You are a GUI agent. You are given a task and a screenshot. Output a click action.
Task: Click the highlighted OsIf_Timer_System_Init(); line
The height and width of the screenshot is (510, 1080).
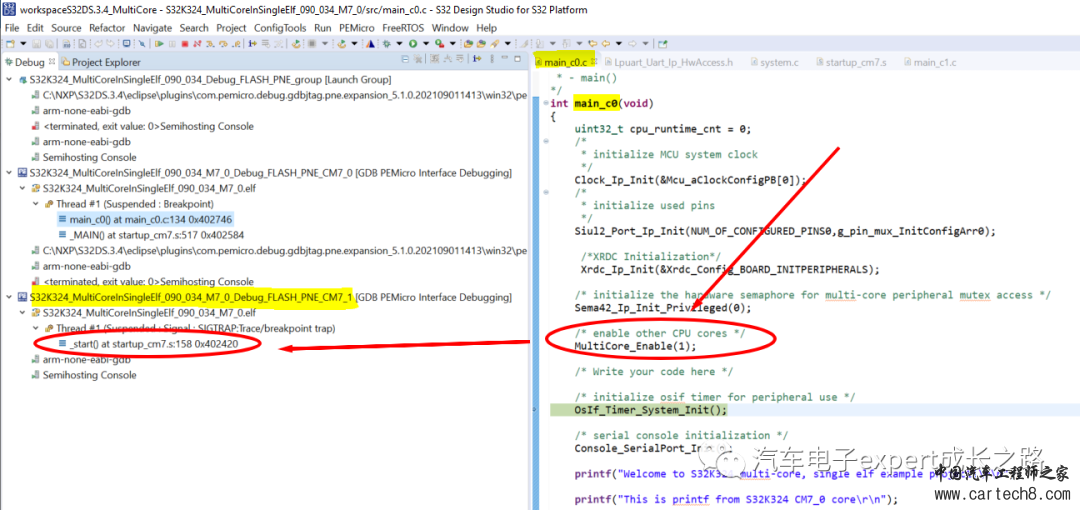[x=651, y=409]
